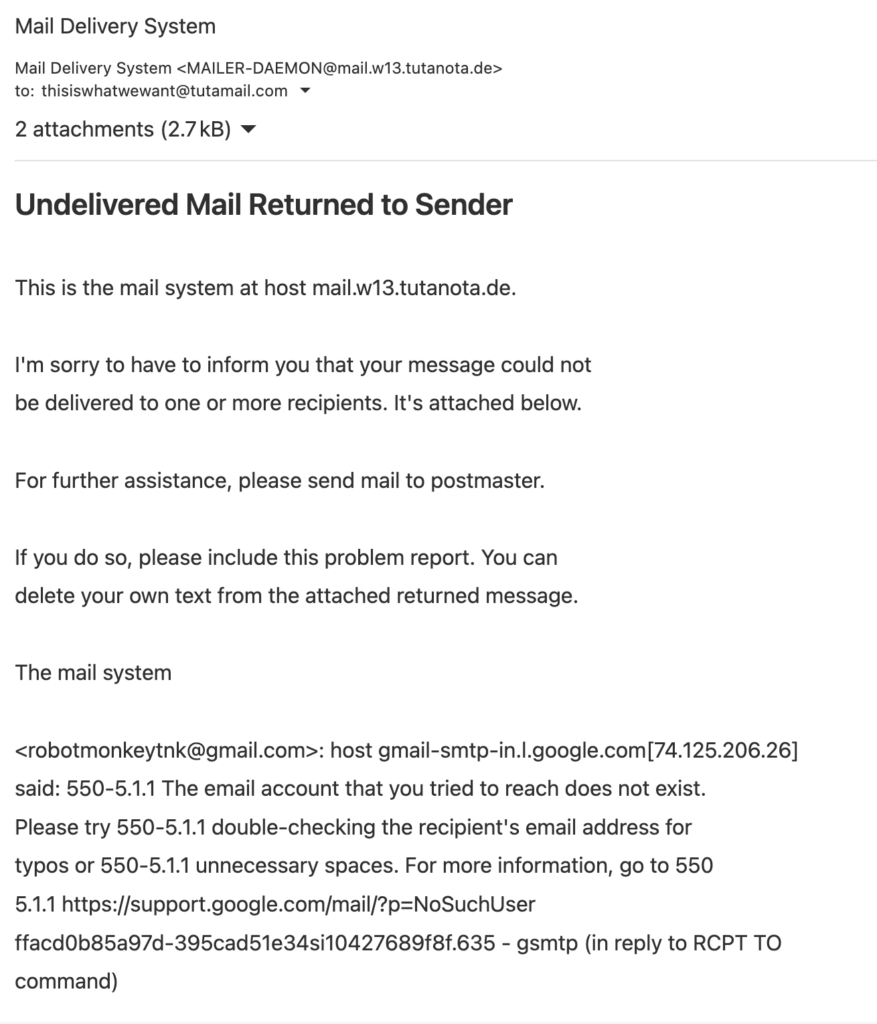The image size is (877, 1024).
Task: Click the Mail Delivery System sender title
Action: [x=115, y=26]
